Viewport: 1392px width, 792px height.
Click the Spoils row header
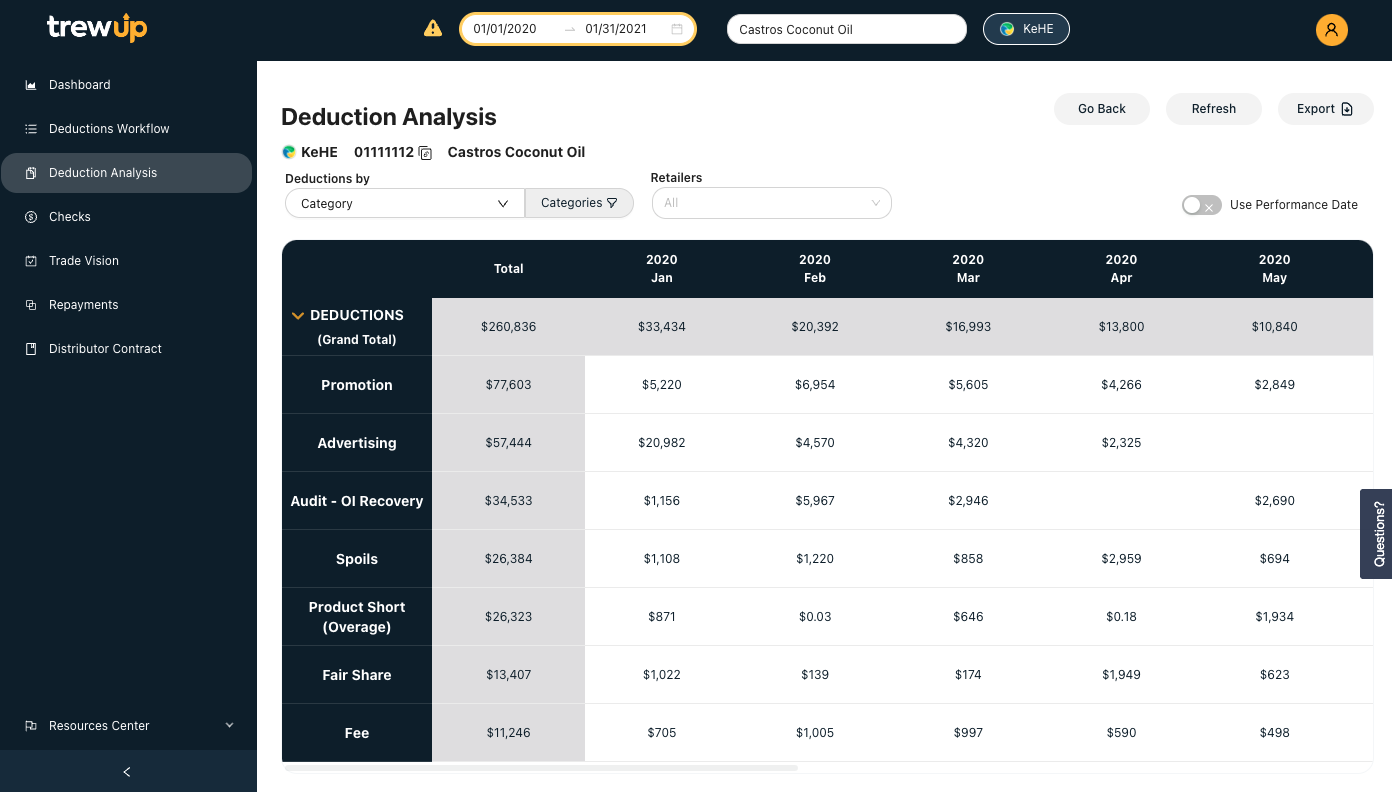pos(357,559)
